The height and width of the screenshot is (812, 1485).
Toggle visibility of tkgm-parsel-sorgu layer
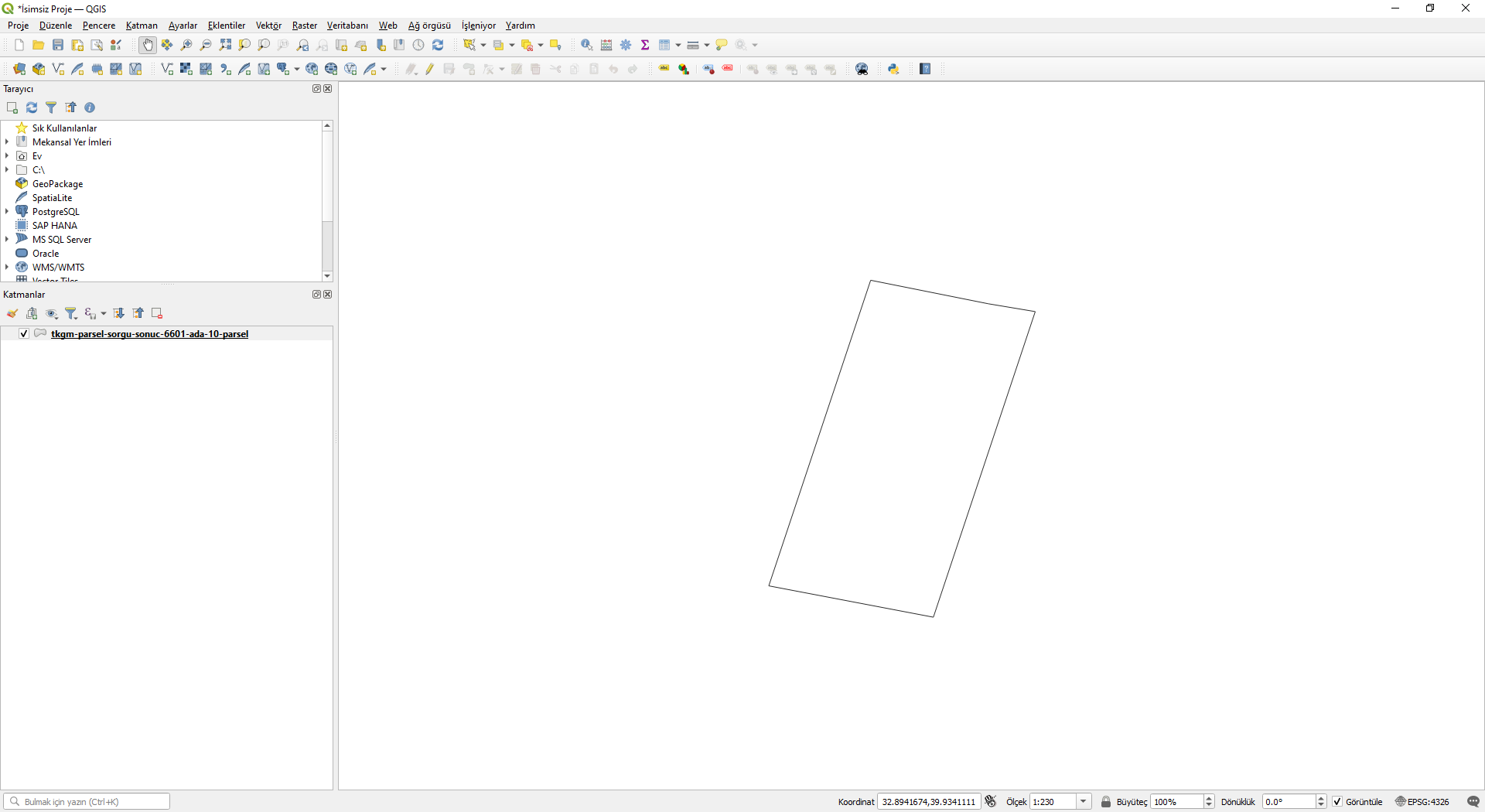(x=24, y=333)
